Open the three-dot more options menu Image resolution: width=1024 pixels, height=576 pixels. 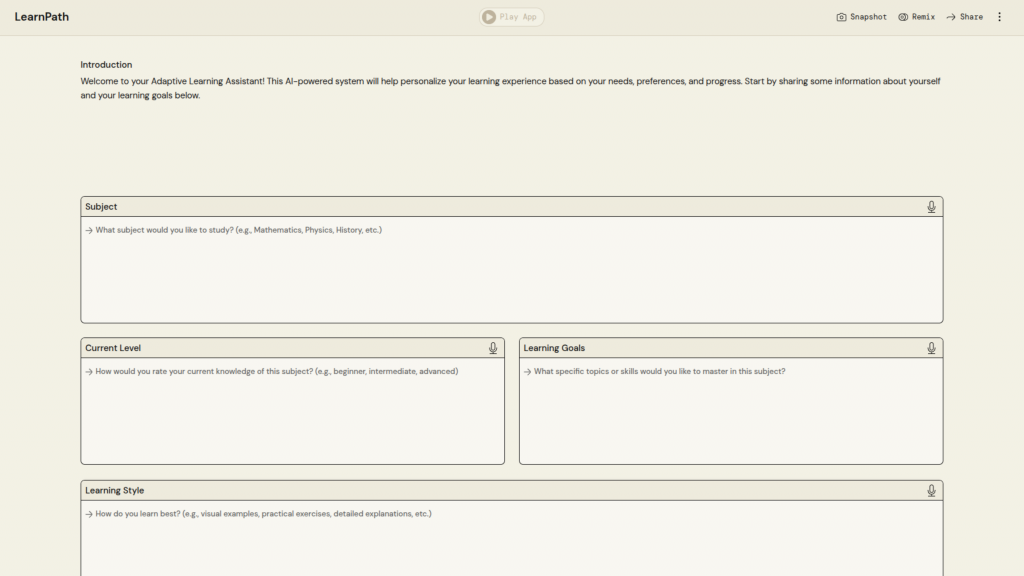(999, 17)
